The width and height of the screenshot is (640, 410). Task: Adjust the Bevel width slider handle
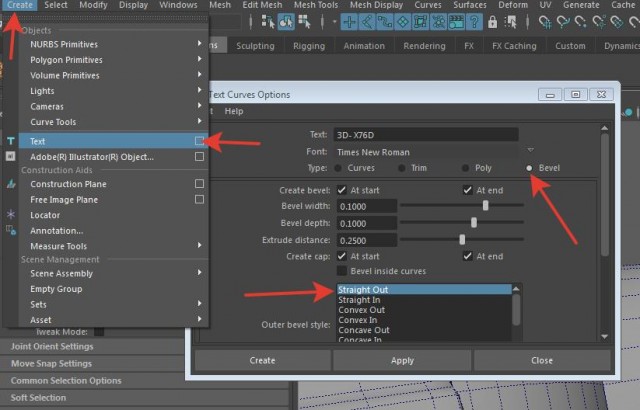click(x=485, y=205)
